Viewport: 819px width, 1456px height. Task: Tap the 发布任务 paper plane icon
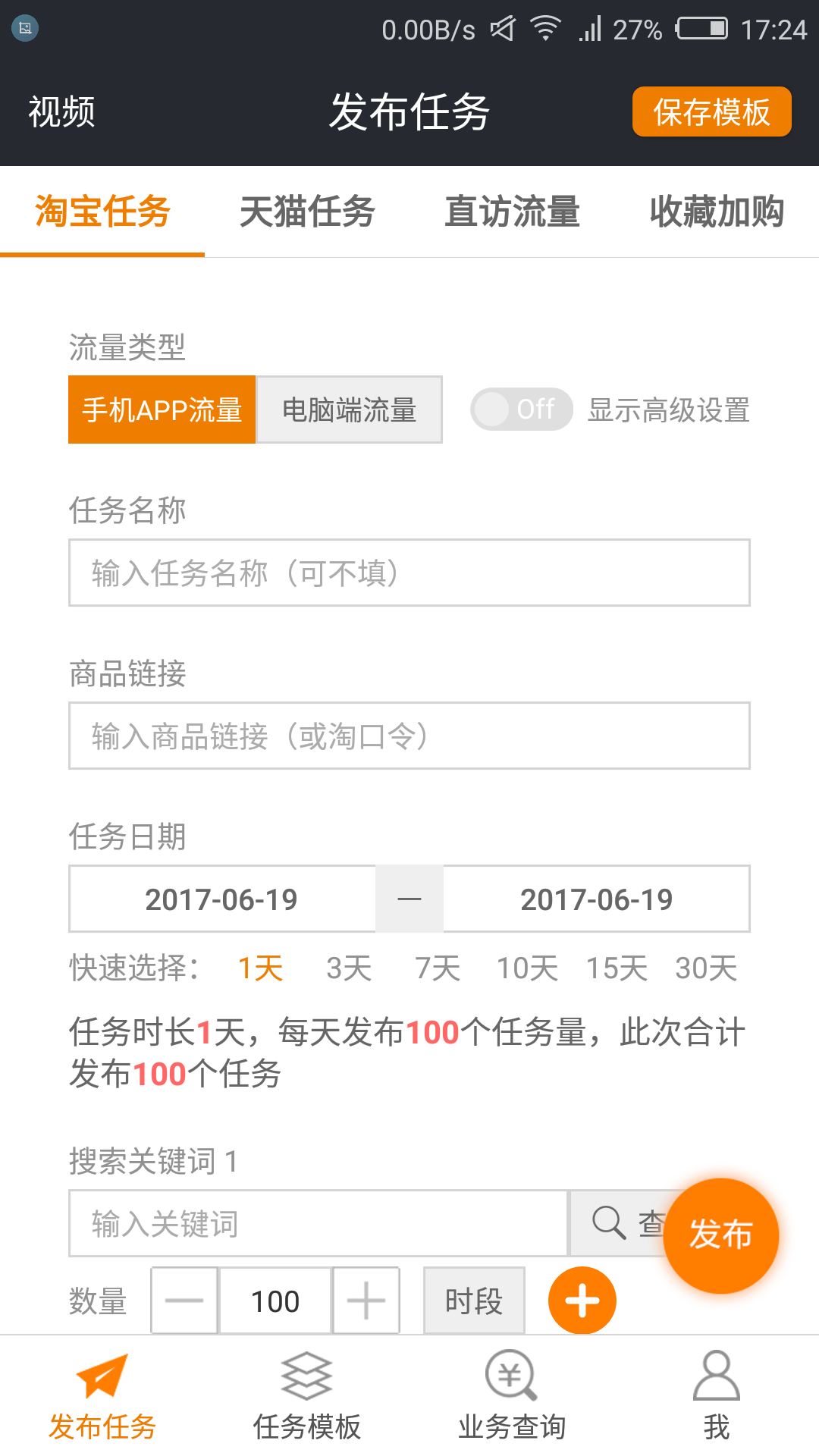[102, 1375]
